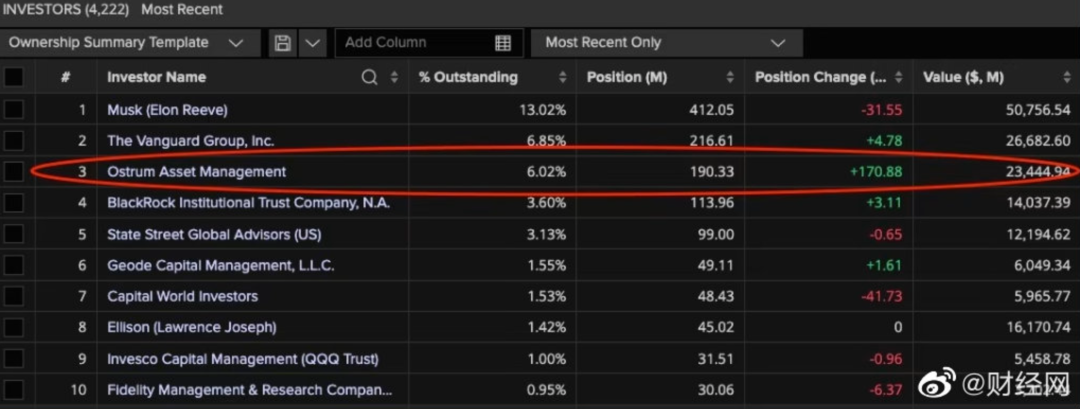Click the -31.55 position change value
Viewport: 1080px width, 409px height.
coord(881,109)
